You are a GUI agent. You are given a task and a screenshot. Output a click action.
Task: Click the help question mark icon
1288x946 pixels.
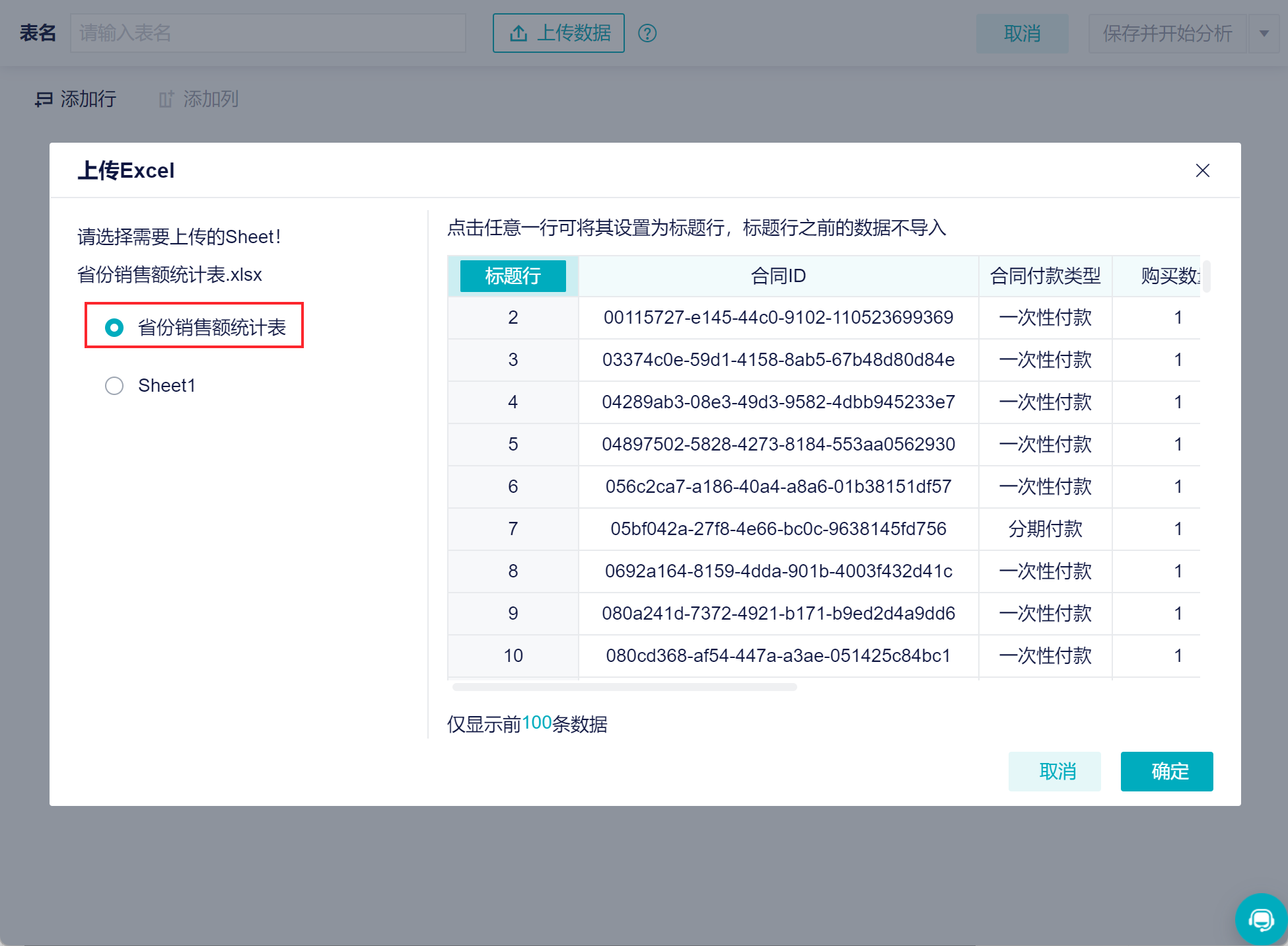click(x=647, y=33)
